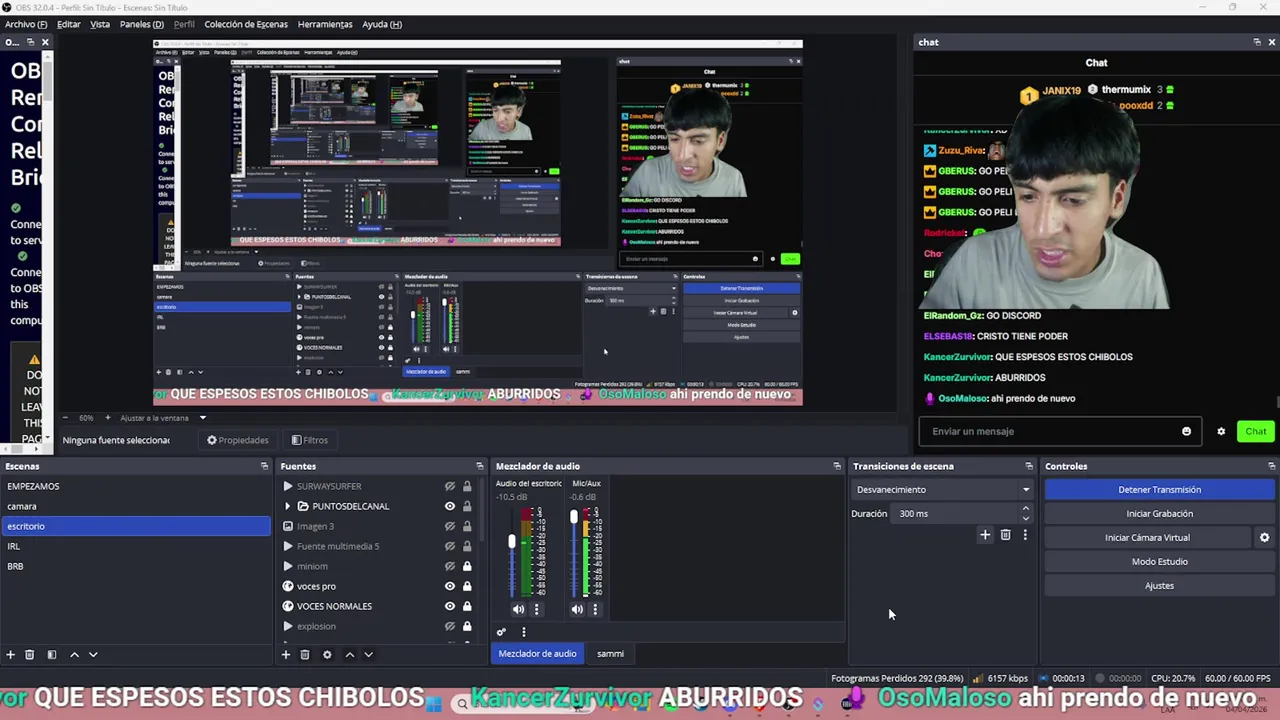Expand the PUNTOSDELCANAL group
The height and width of the screenshot is (720, 1280).
[288, 506]
